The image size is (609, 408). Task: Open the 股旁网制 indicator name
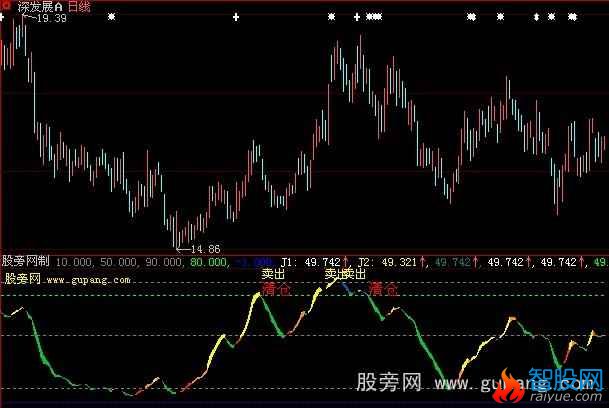[25, 261]
